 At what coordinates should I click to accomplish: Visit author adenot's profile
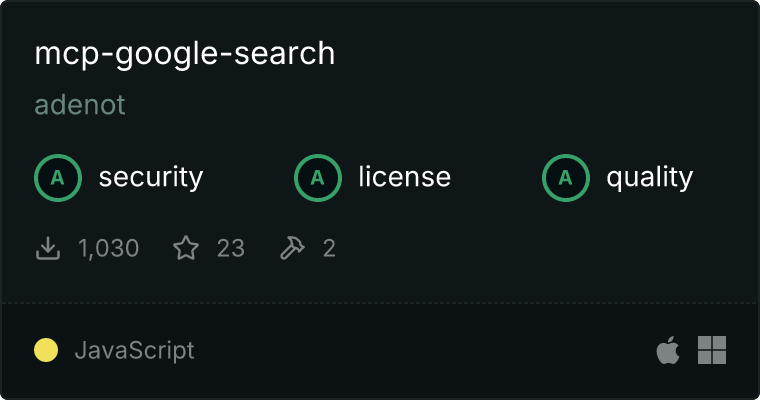[x=80, y=105]
